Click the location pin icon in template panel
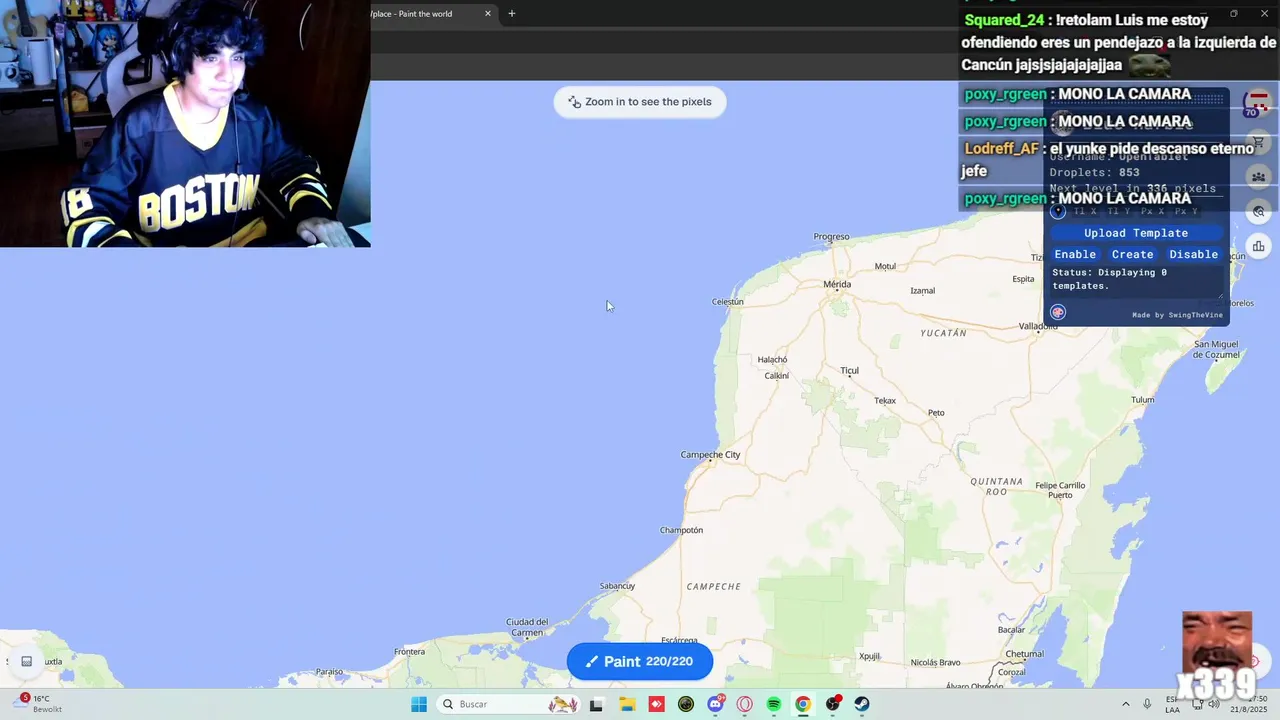 point(1058,211)
